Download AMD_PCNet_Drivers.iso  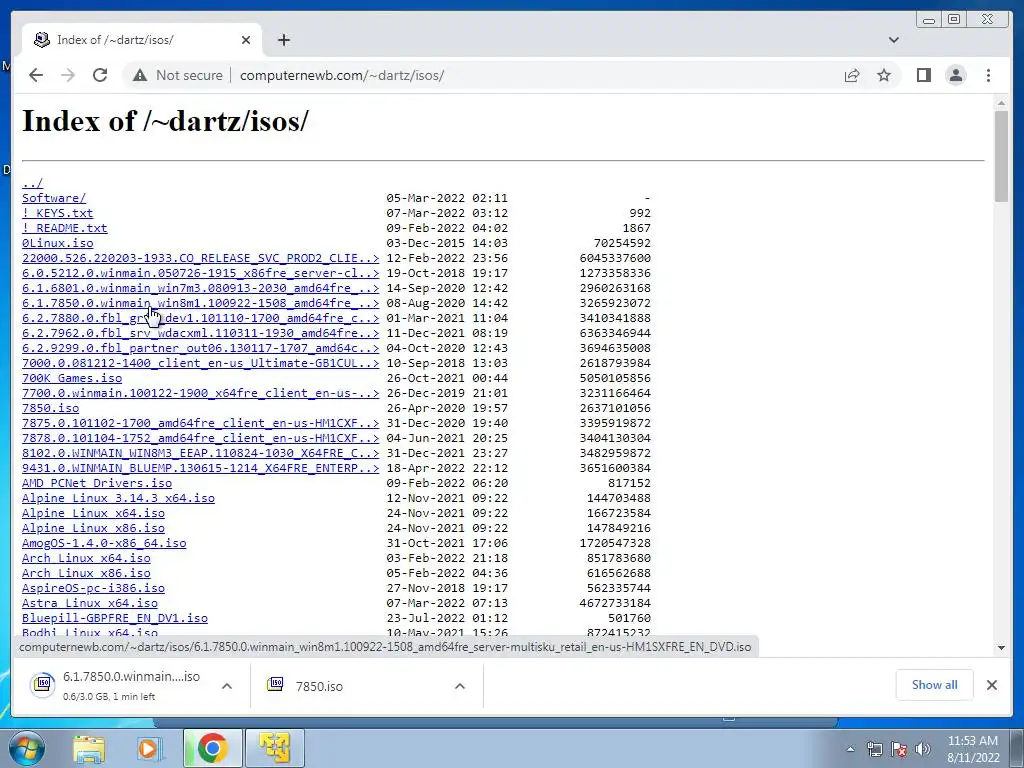coord(97,483)
